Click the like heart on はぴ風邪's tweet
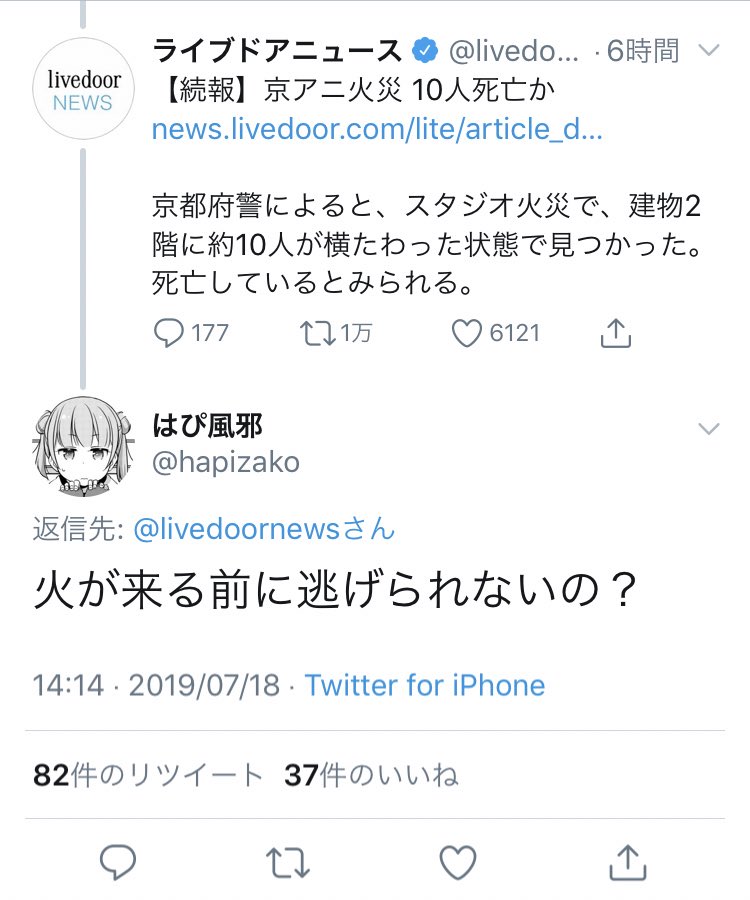Viewport: 750px width, 900px height. (x=457, y=861)
